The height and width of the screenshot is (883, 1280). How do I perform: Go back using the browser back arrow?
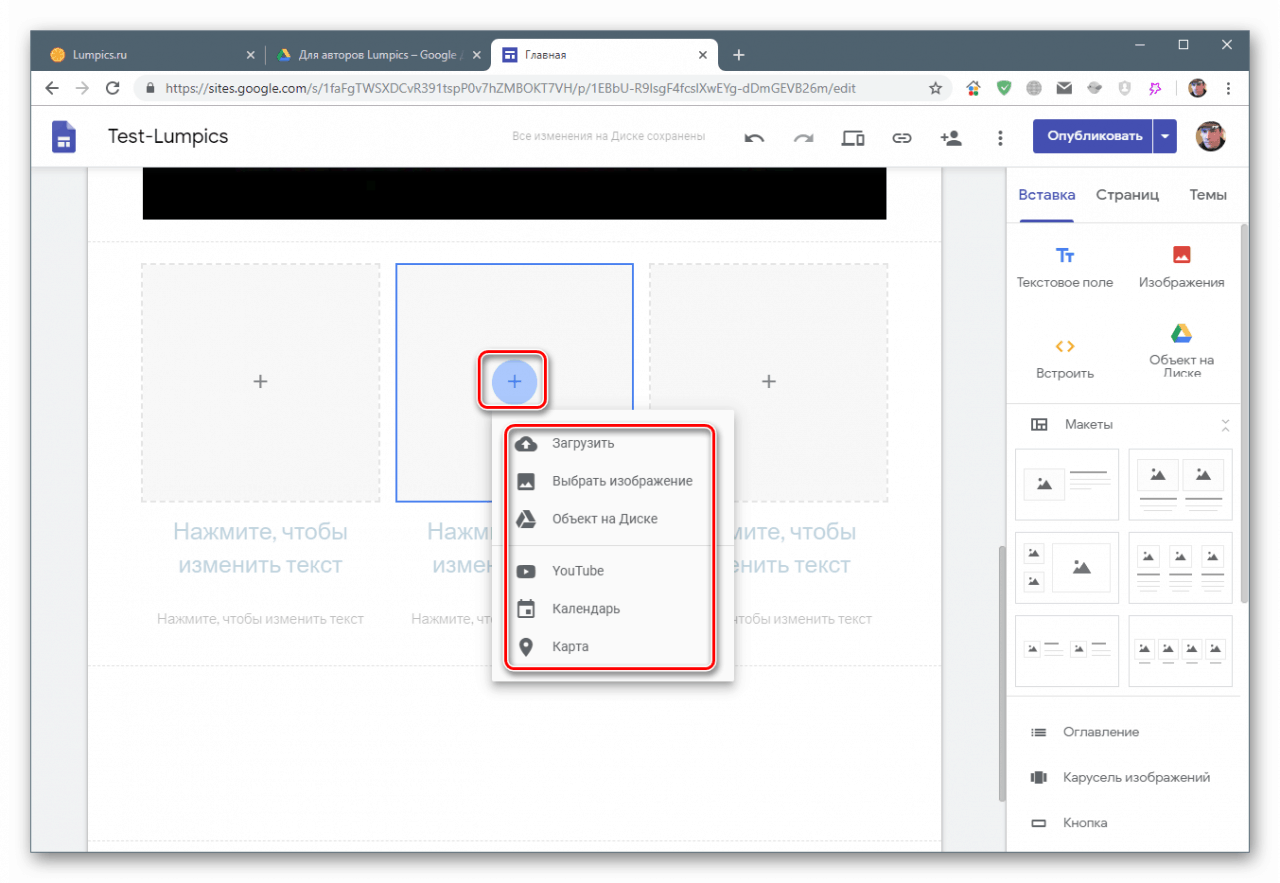[x=52, y=88]
